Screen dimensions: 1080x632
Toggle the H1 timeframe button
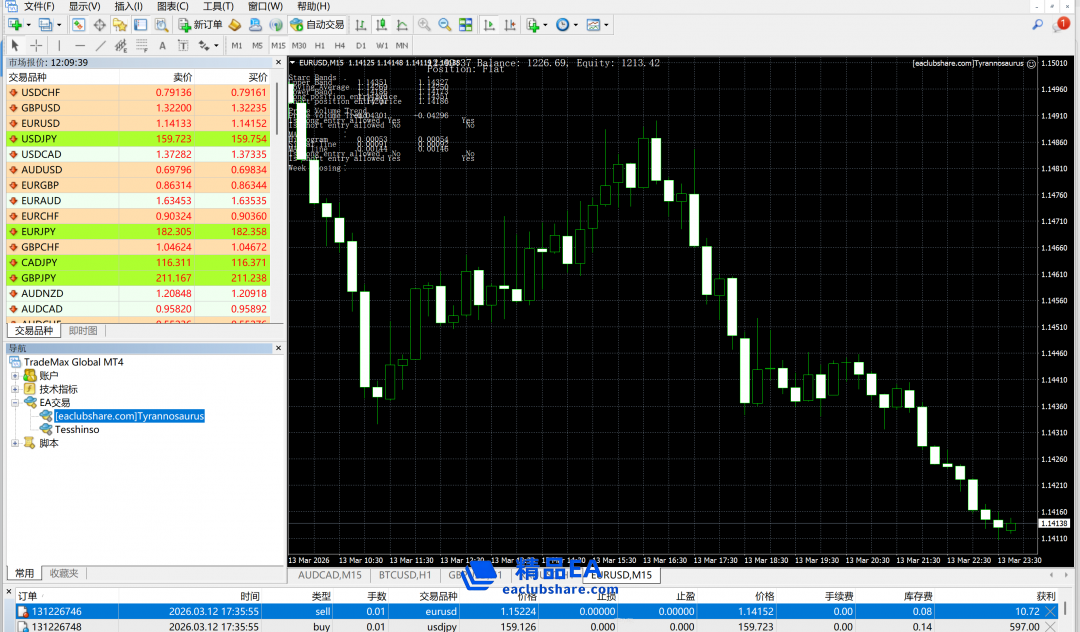(x=320, y=45)
